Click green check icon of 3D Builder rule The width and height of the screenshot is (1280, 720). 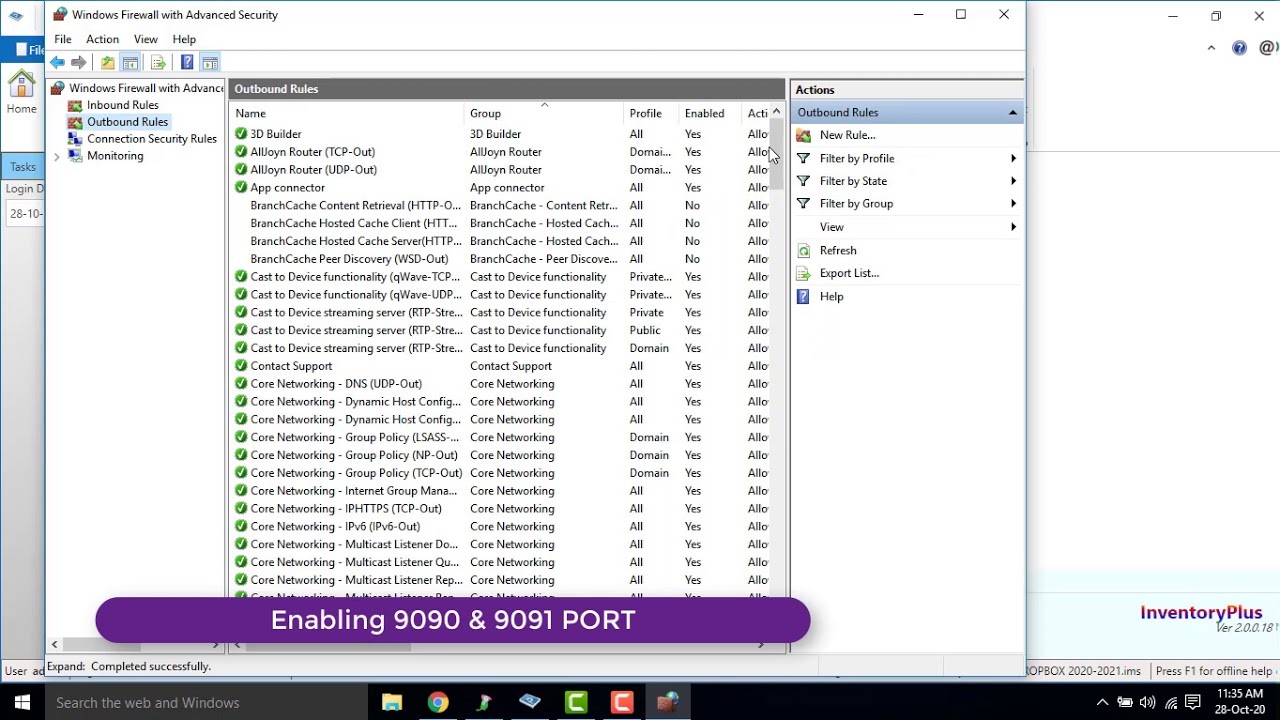point(241,134)
